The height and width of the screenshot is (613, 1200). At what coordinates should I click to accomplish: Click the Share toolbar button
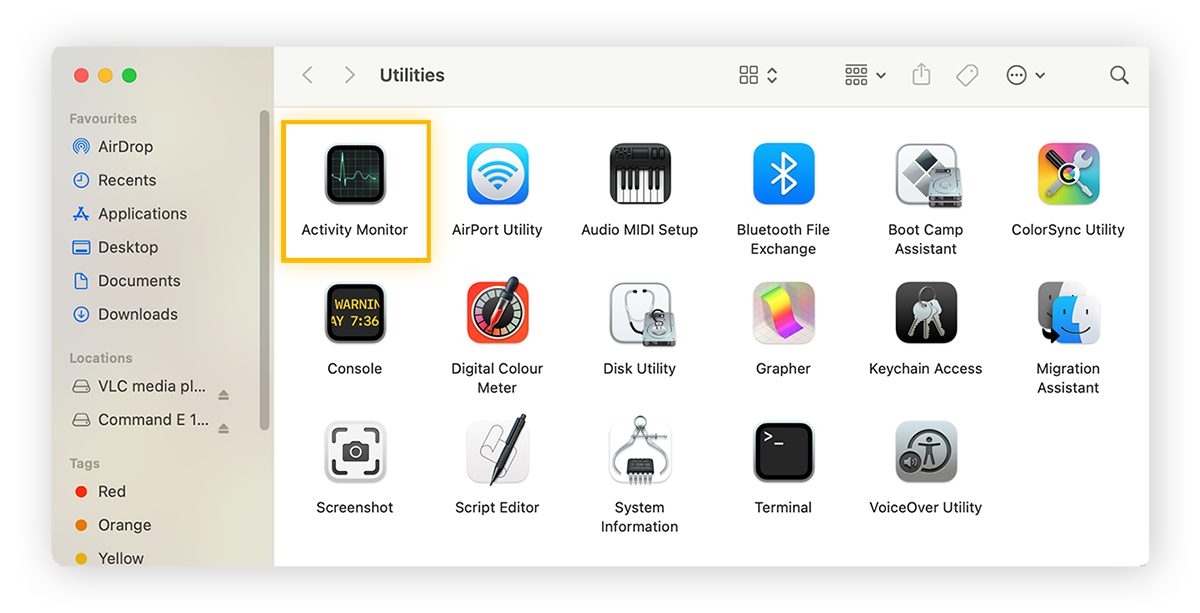click(x=921, y=75)
